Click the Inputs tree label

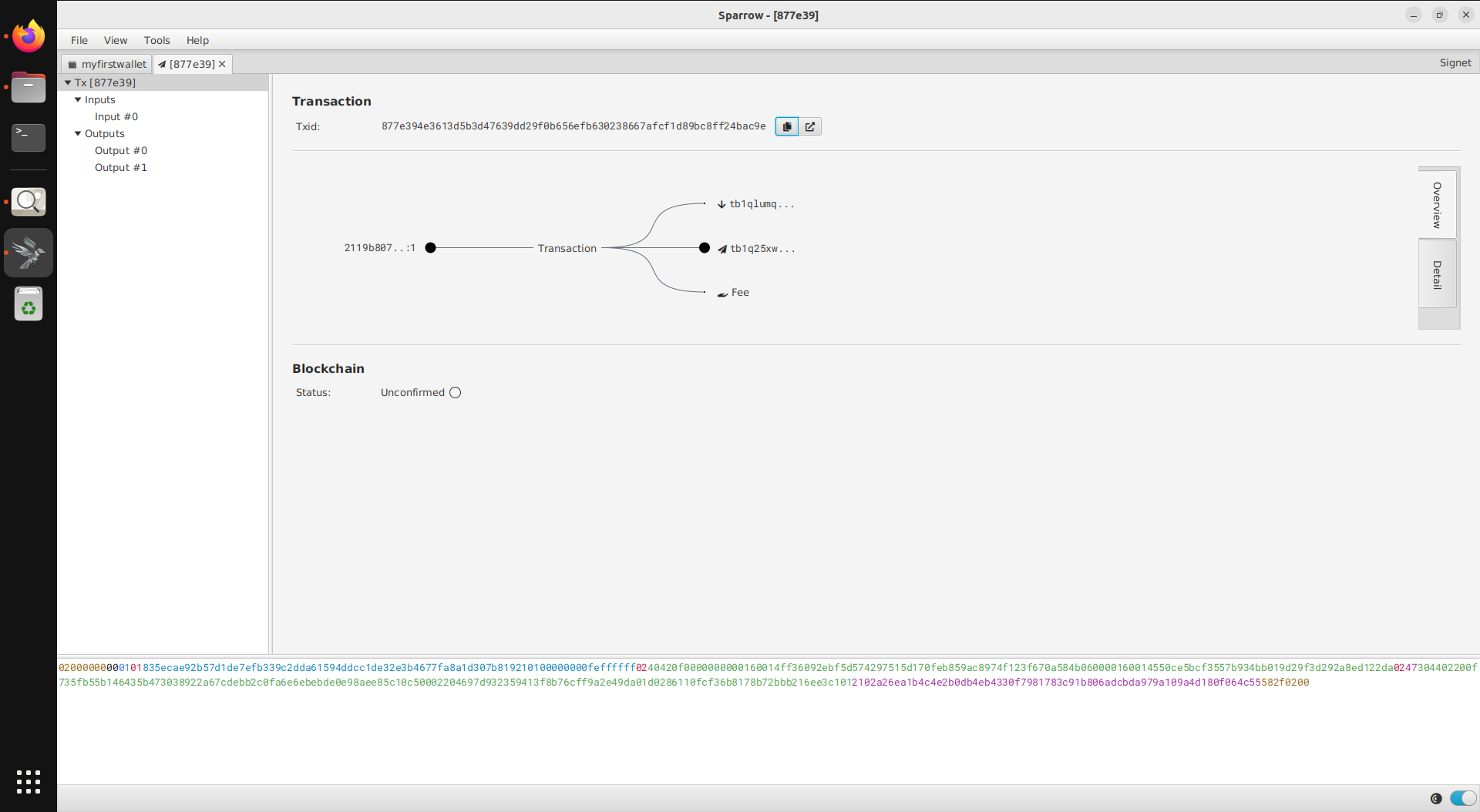(100, 99)
